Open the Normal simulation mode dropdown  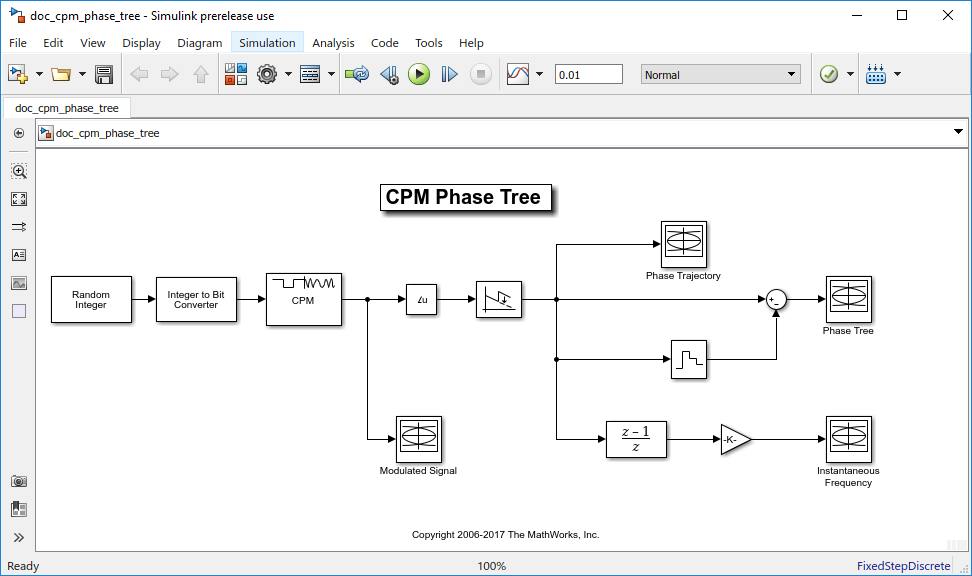(x=720, y=74)
